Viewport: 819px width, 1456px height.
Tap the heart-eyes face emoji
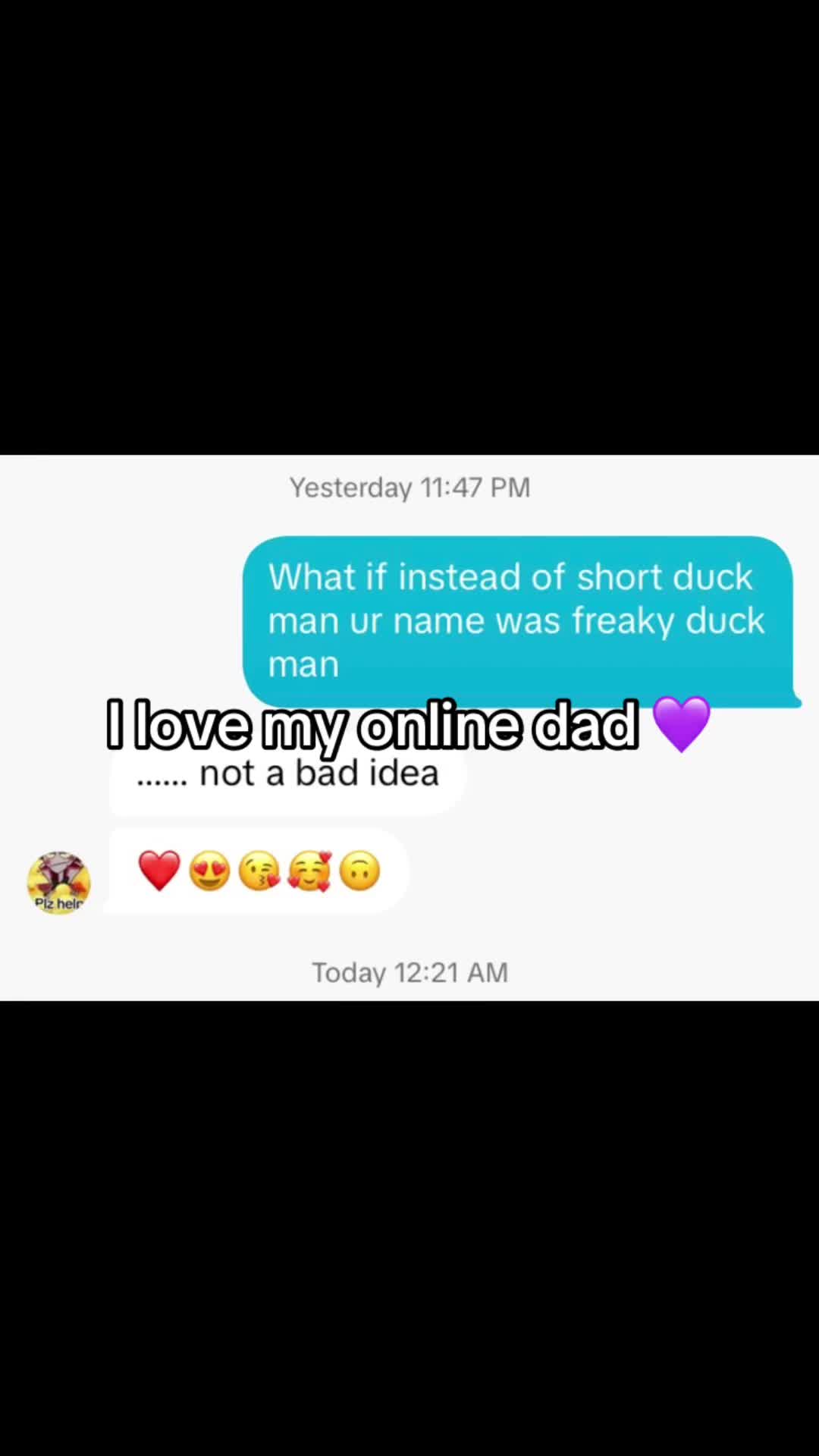pos(209,871)
